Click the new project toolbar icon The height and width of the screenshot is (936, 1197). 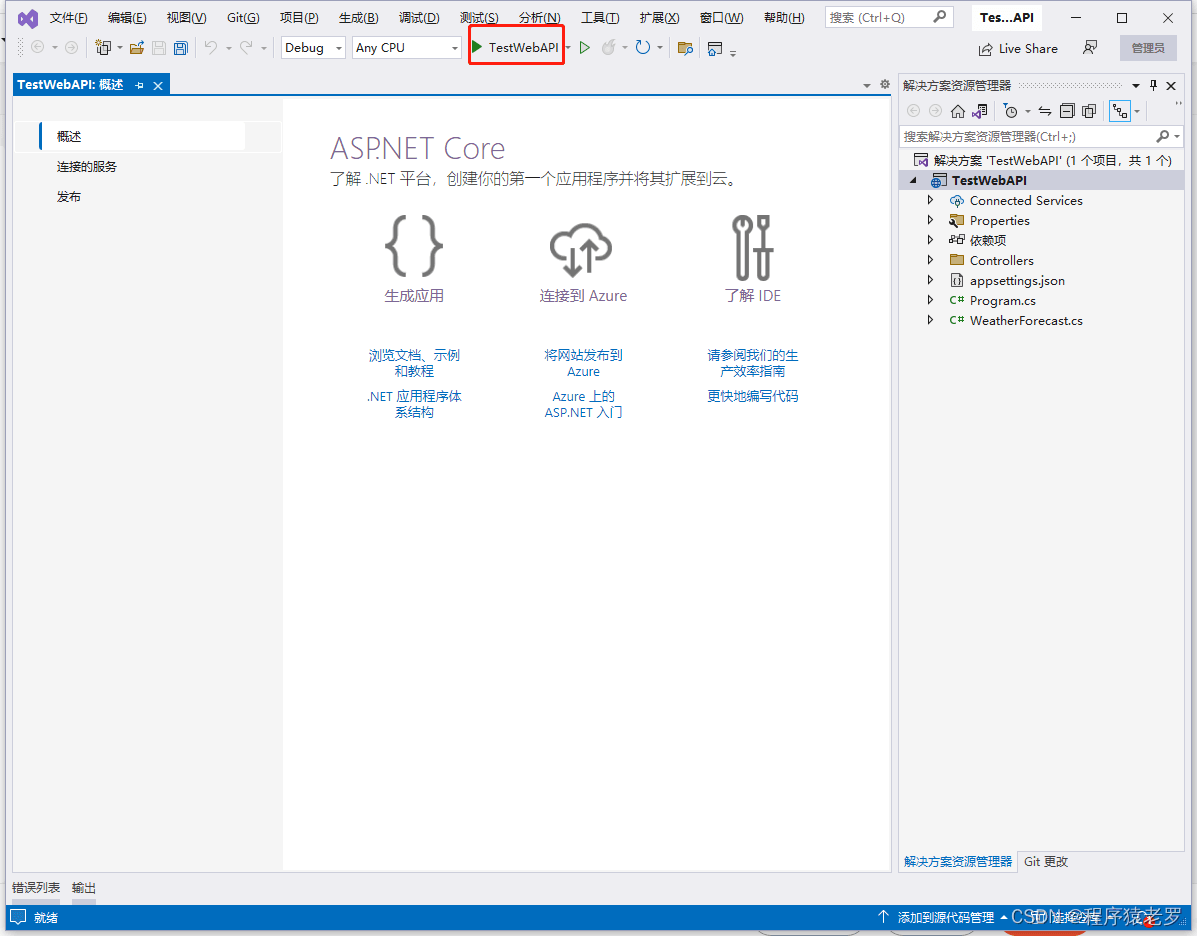(103, 48)
